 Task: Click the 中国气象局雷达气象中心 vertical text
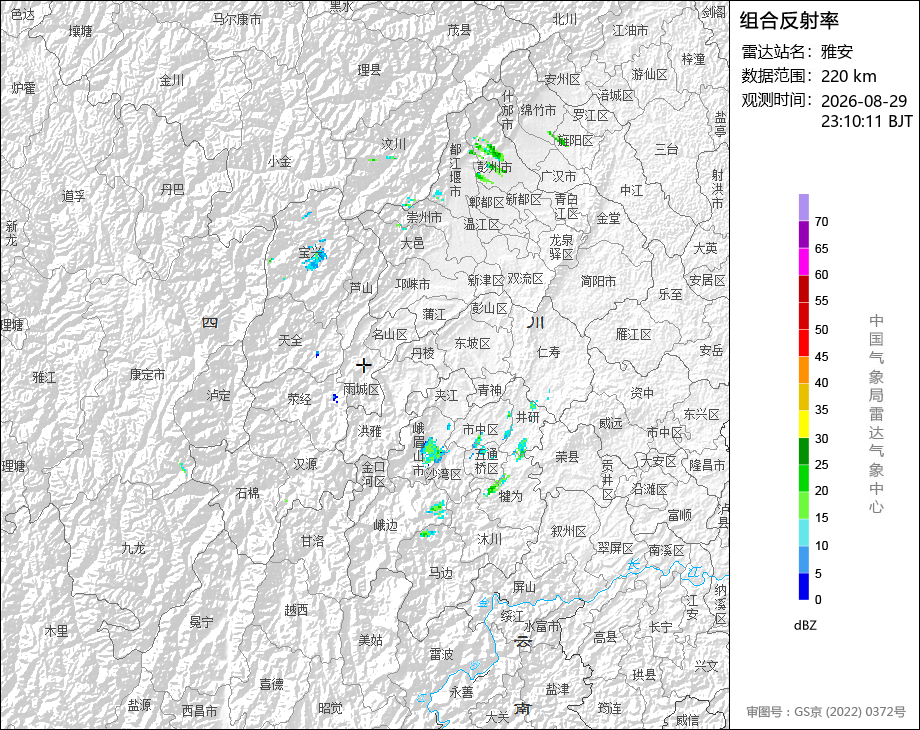point(876,414)
